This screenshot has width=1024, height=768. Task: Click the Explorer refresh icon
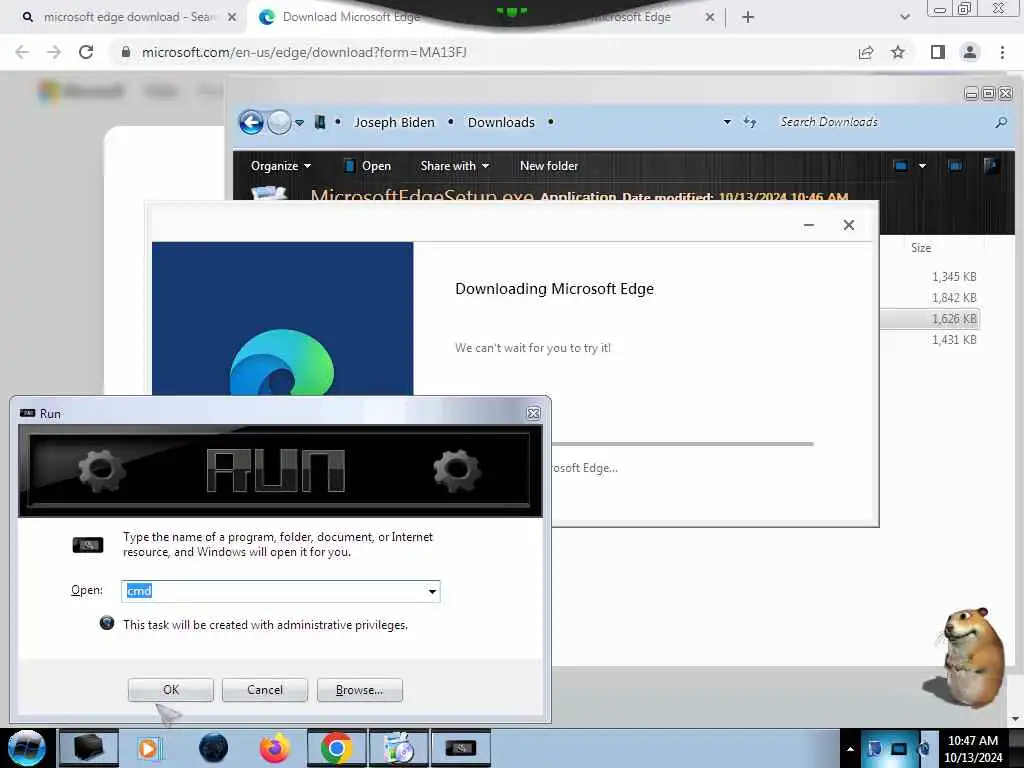tap(750, 122)
